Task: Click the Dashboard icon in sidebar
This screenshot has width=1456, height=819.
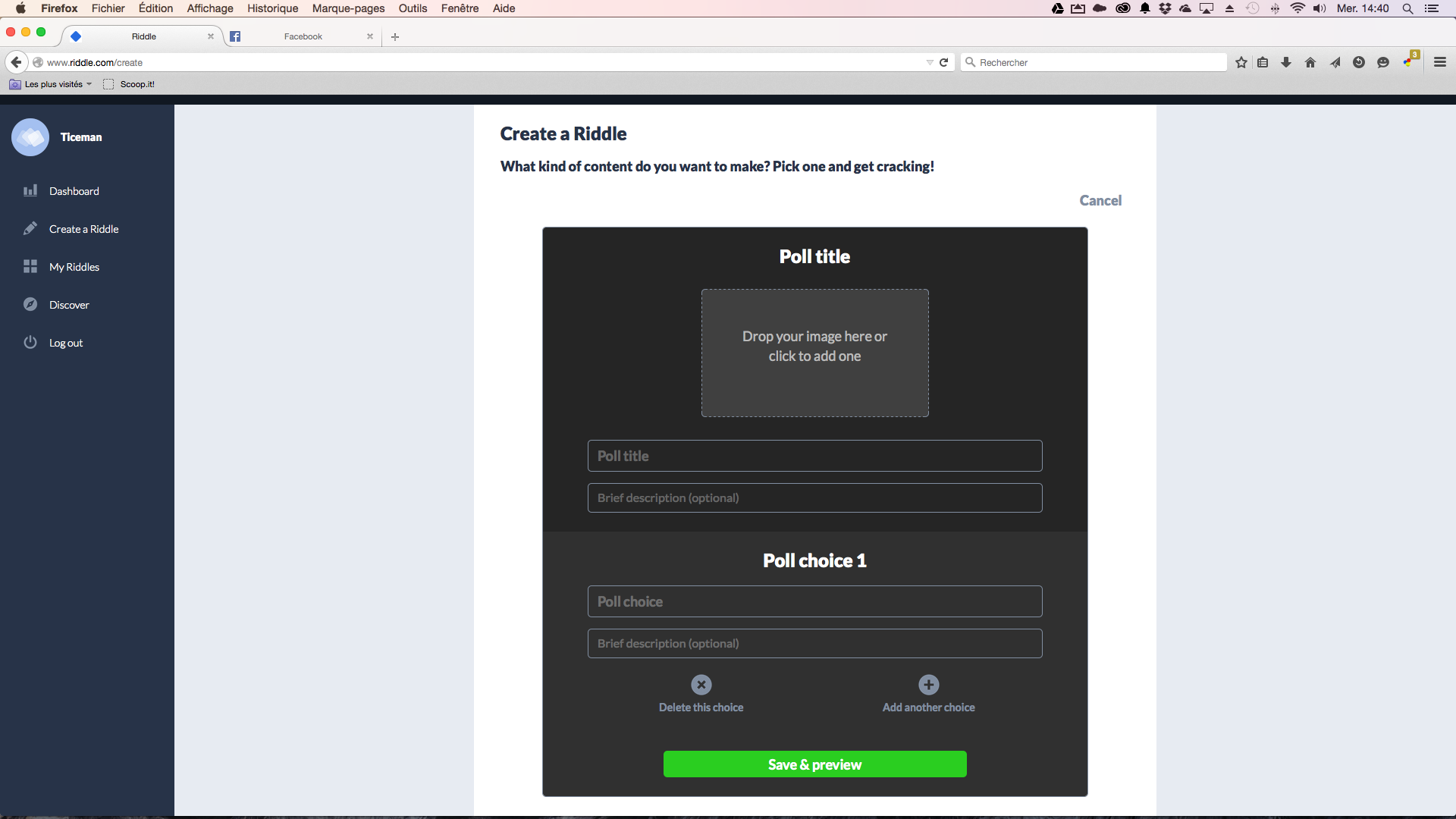Action: point(29,190)
